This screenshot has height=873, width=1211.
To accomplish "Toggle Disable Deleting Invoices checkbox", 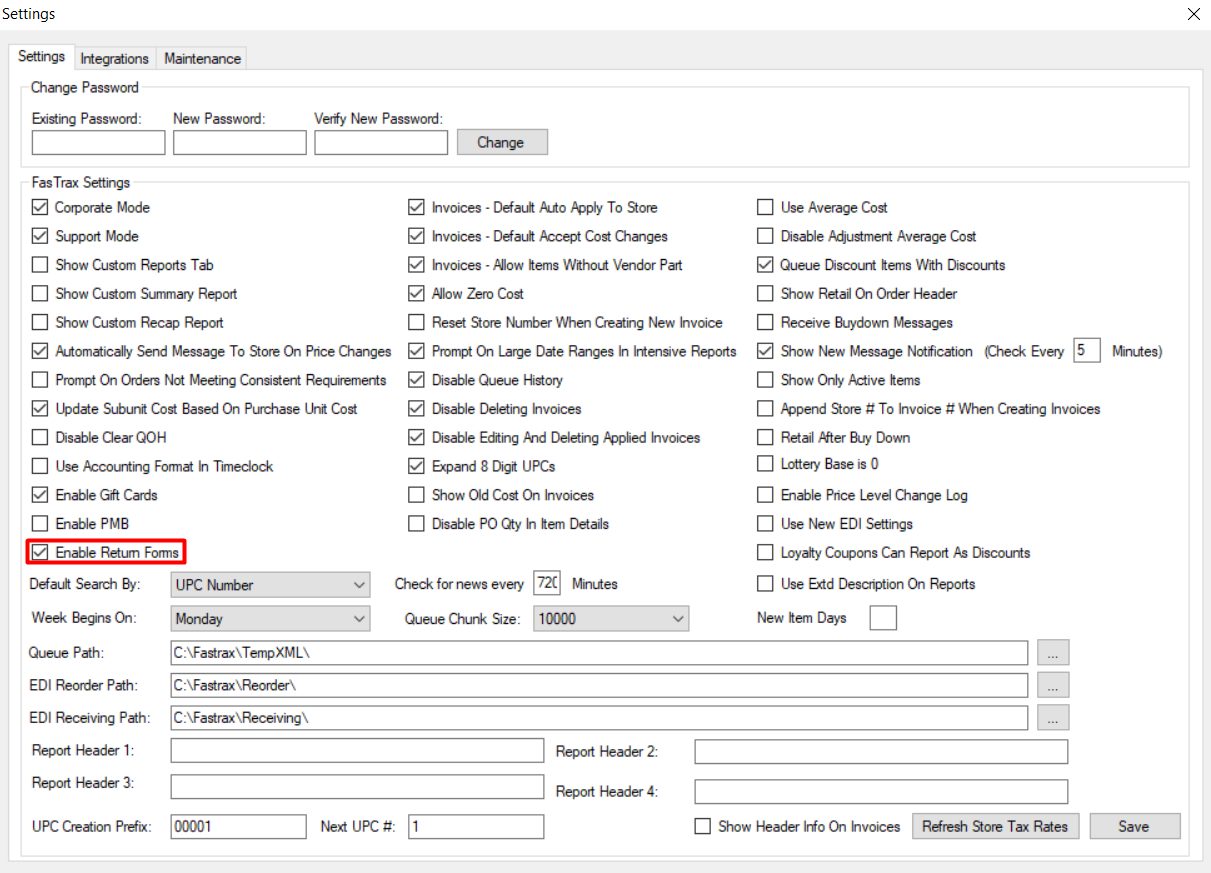I will click(x=417, y=409).
